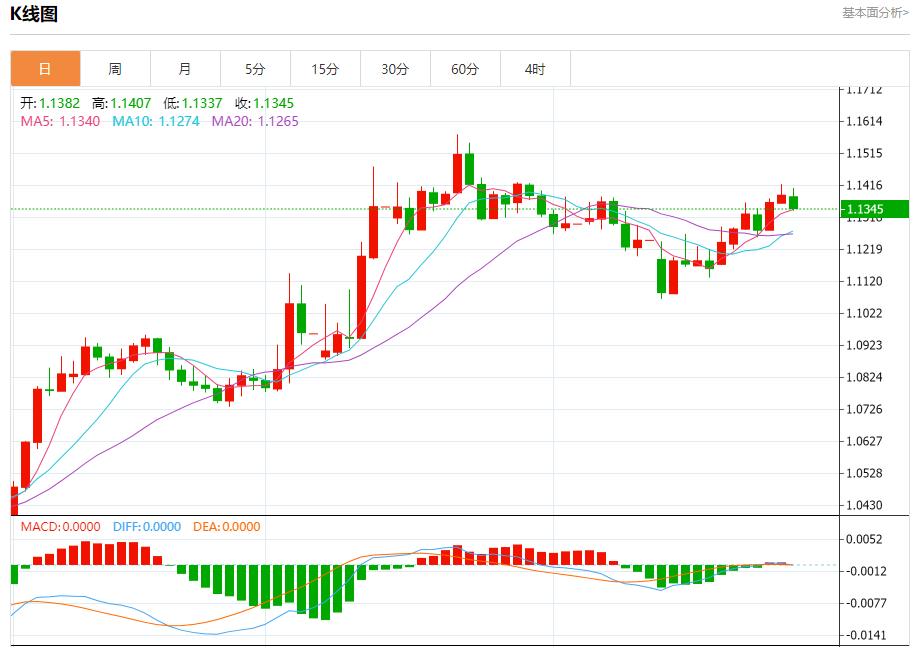Switch to the 周 weekly tab
This screenshot has height=647, width=914.
115,69
